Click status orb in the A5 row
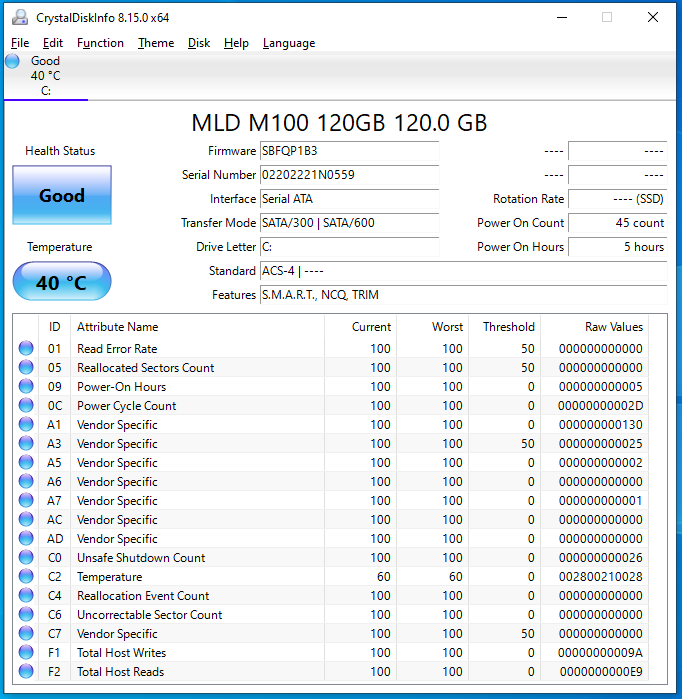This screenshot has height=699, width=682. click(x=26, y=462)
